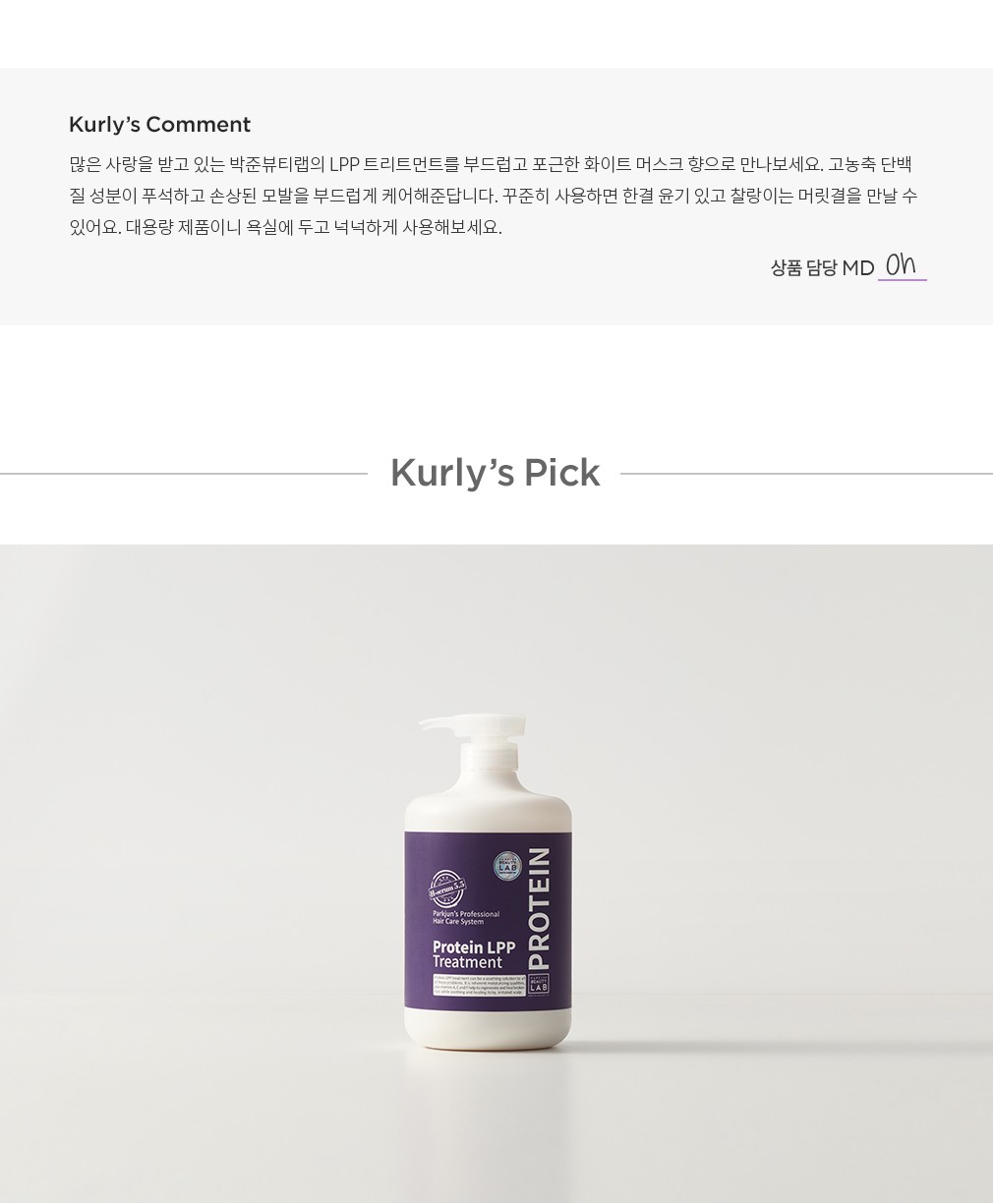The image size is (993, 1204).
Task: Click 'Parkjun's Professional Hair Care System' text
Action: [466, 918]
